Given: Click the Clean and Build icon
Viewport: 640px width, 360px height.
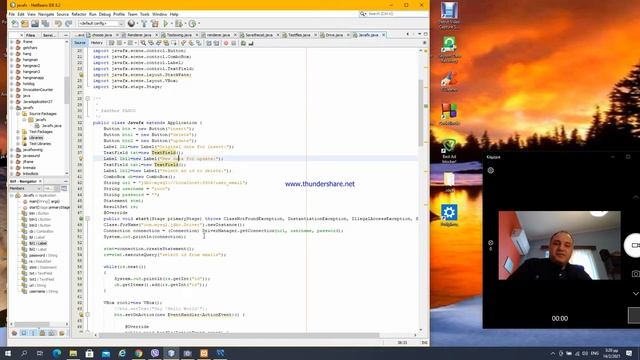Looking at the screenshot, I should click(x=155, y=24).
